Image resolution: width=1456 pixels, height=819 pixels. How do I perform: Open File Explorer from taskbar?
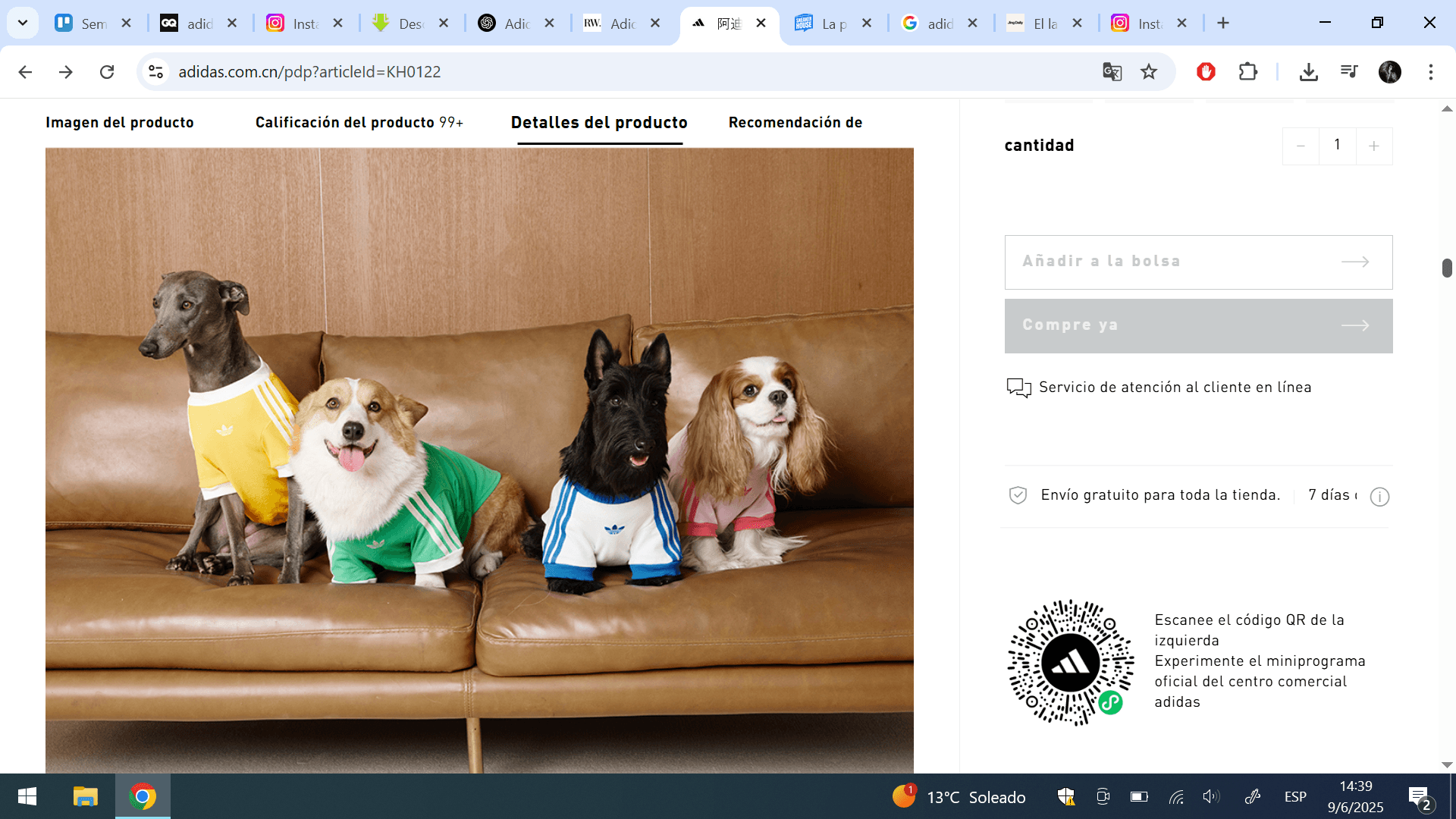tap(85, 796)
